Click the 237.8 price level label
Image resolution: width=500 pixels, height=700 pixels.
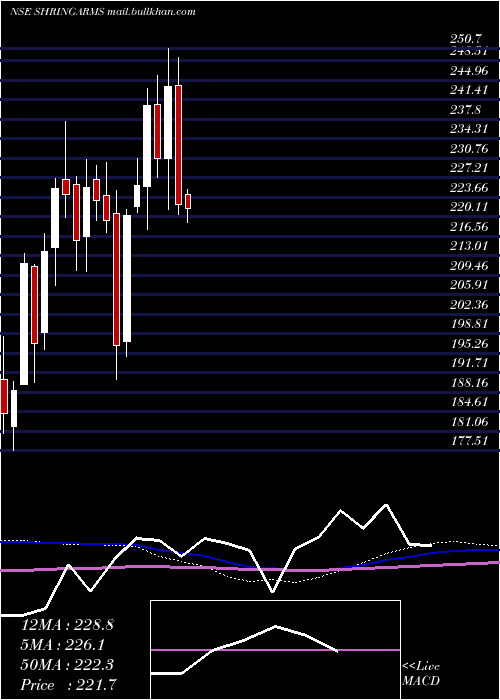(x=467, y=110)
